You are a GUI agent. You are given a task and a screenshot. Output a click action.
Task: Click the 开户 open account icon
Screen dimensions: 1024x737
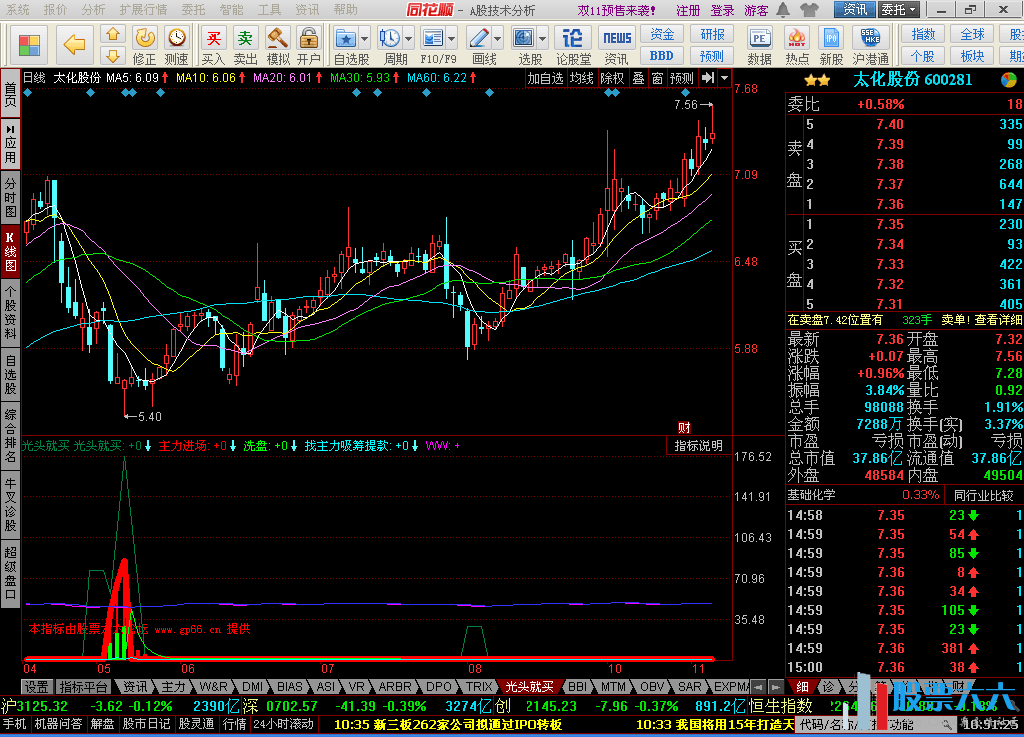tap(308, 46)
